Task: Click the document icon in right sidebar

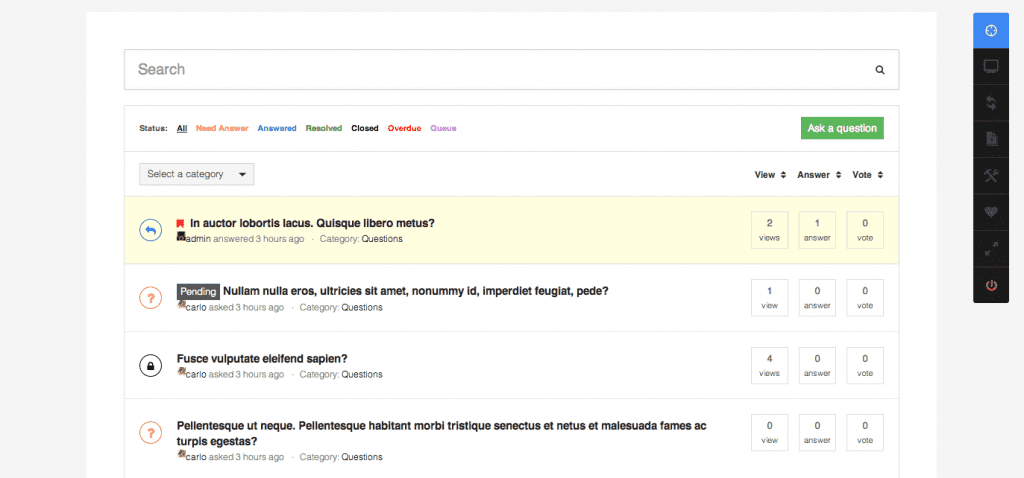Action: [991, 140]
